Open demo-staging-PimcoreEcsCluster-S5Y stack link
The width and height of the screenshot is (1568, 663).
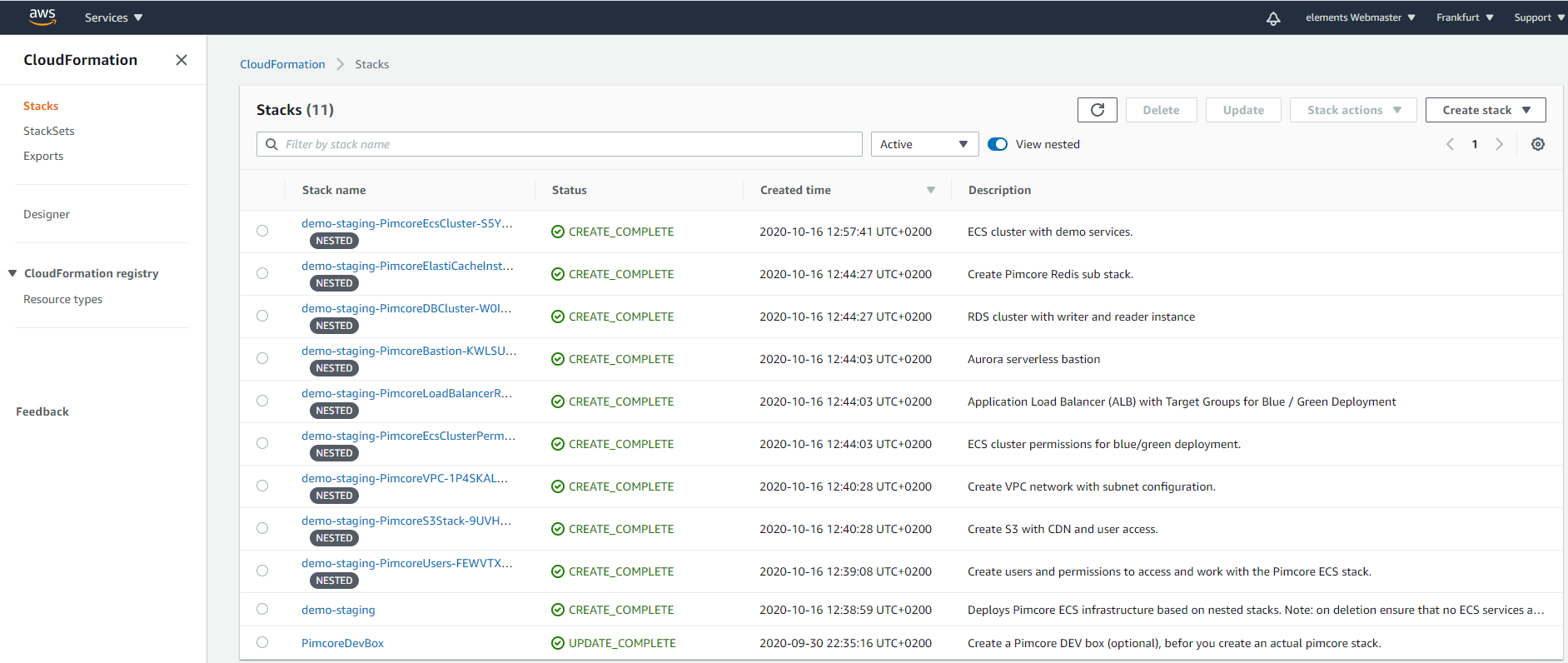407,223
